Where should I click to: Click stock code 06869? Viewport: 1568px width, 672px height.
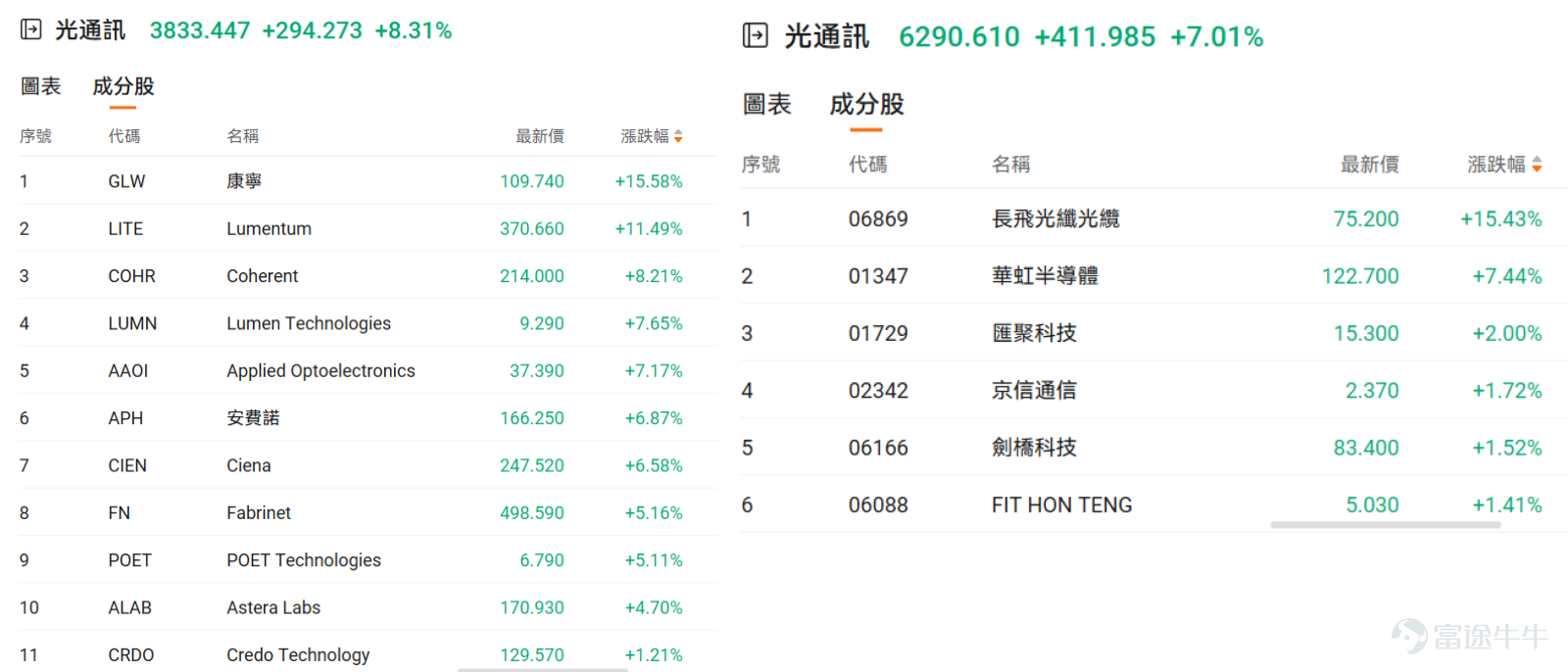click(878, 218)
